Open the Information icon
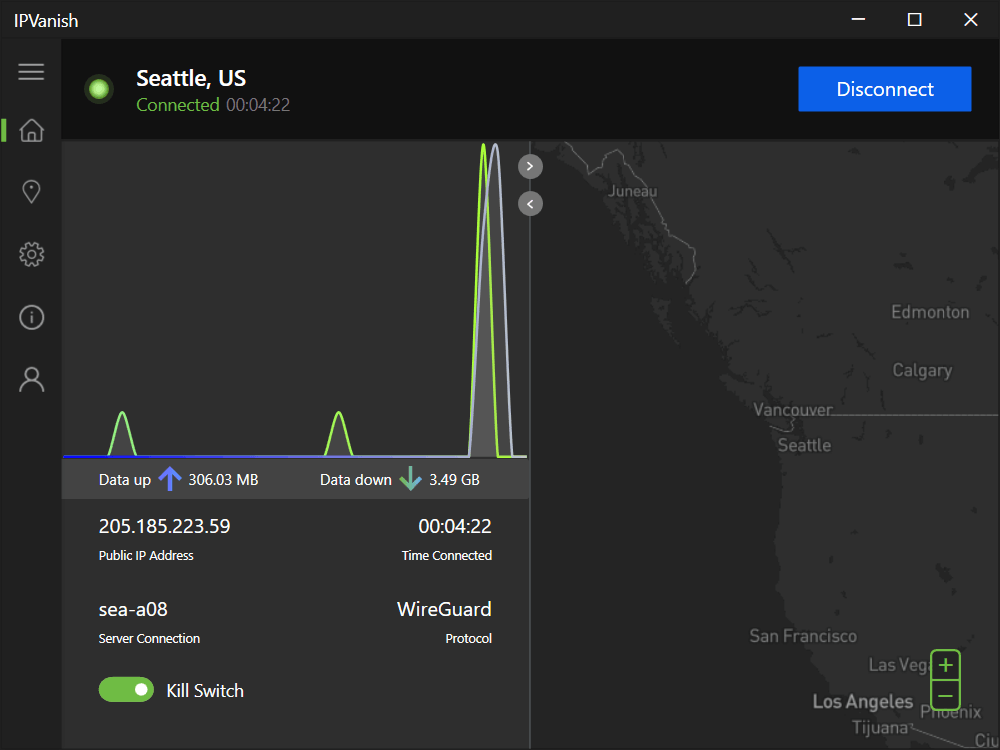1000x750 pixels. (31, 317)
